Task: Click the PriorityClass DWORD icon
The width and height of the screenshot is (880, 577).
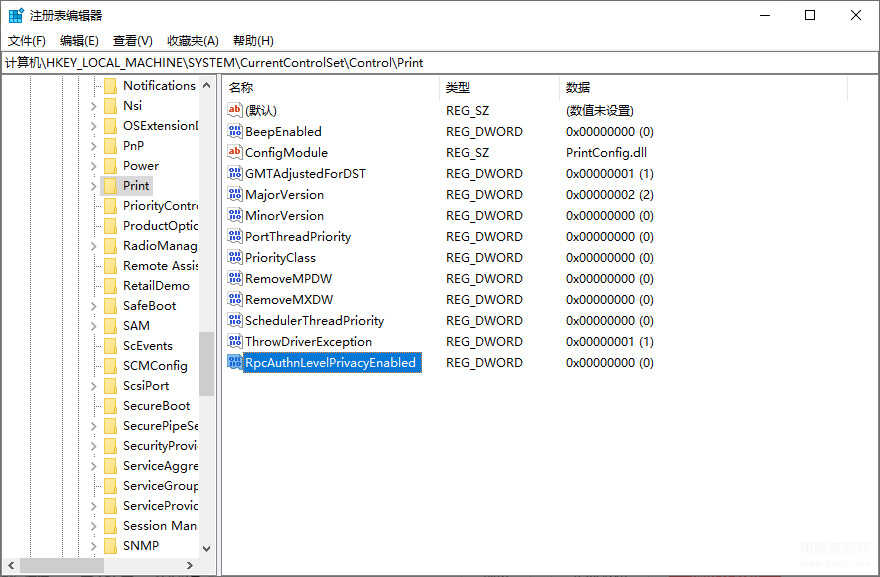Action: 235,258
